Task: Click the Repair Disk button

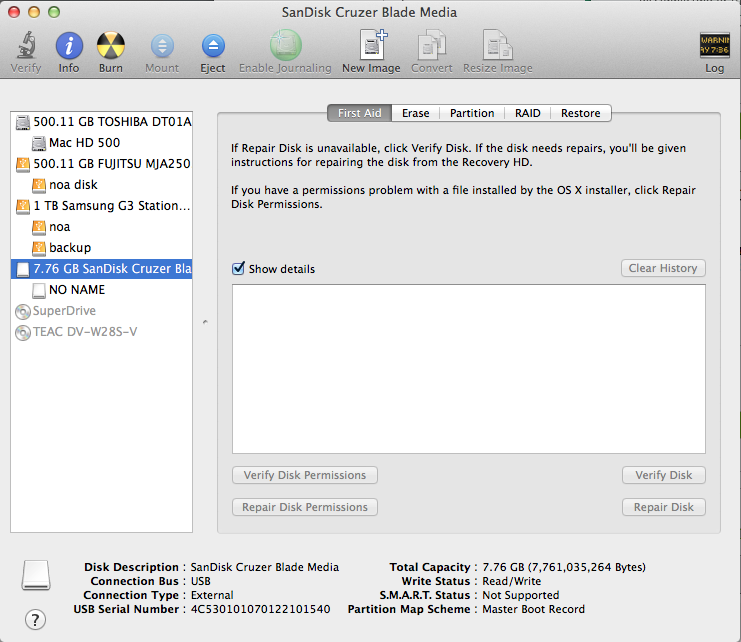Action: coord(663,507)
